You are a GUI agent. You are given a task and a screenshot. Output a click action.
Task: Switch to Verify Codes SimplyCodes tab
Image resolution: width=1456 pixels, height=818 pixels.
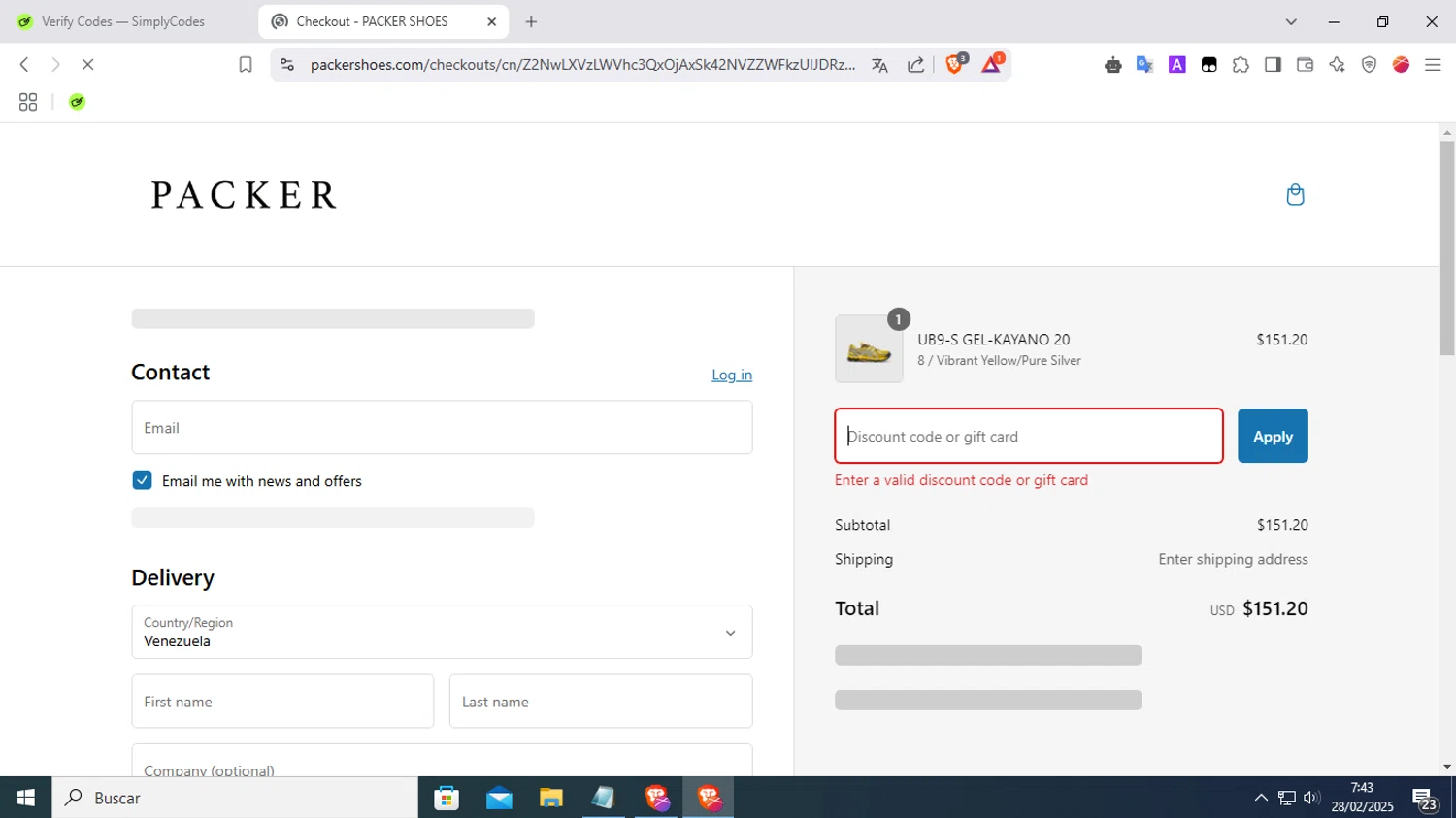[123, 21]
